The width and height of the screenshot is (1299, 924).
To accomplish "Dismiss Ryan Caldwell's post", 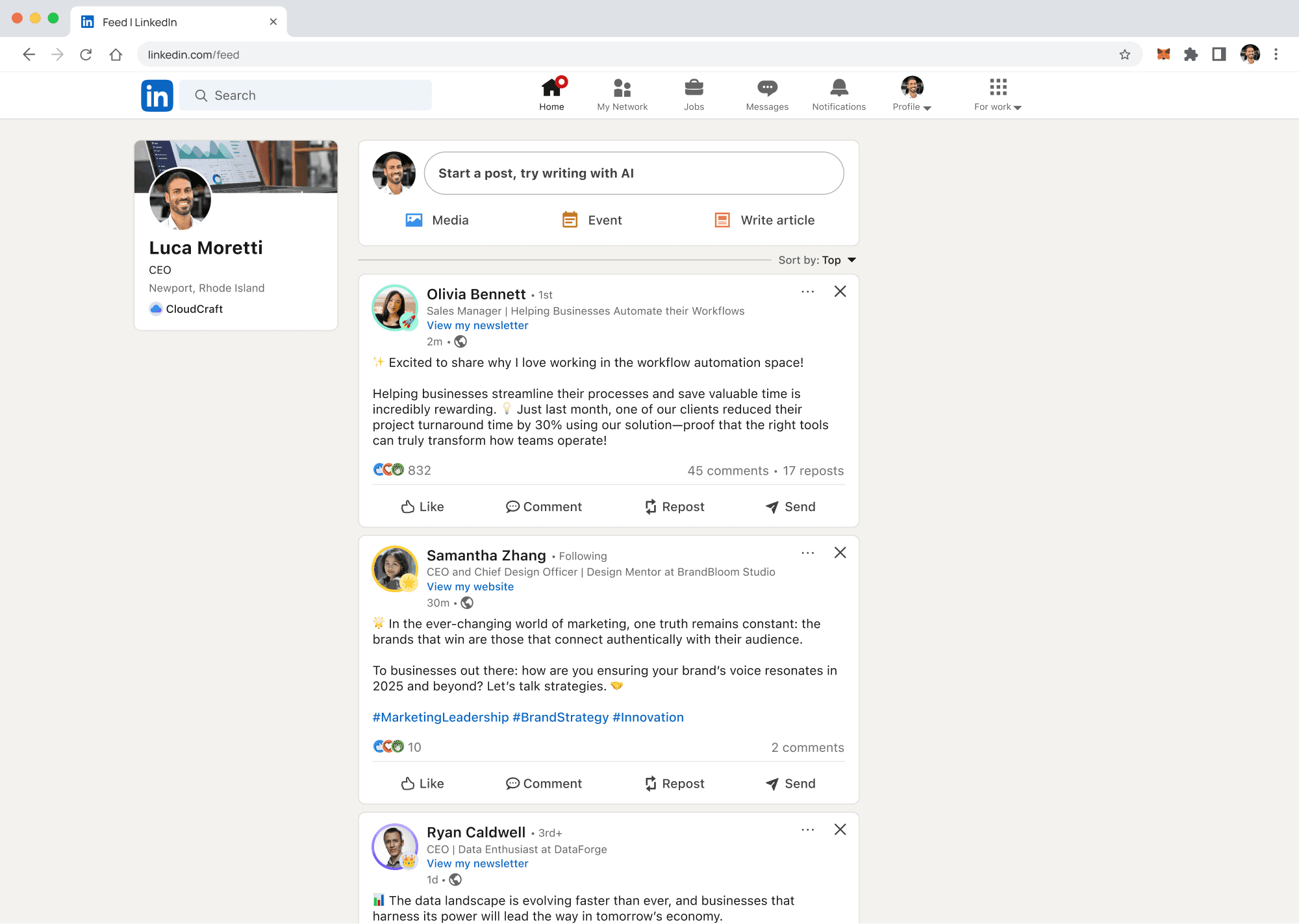I will tap(840, 830).
